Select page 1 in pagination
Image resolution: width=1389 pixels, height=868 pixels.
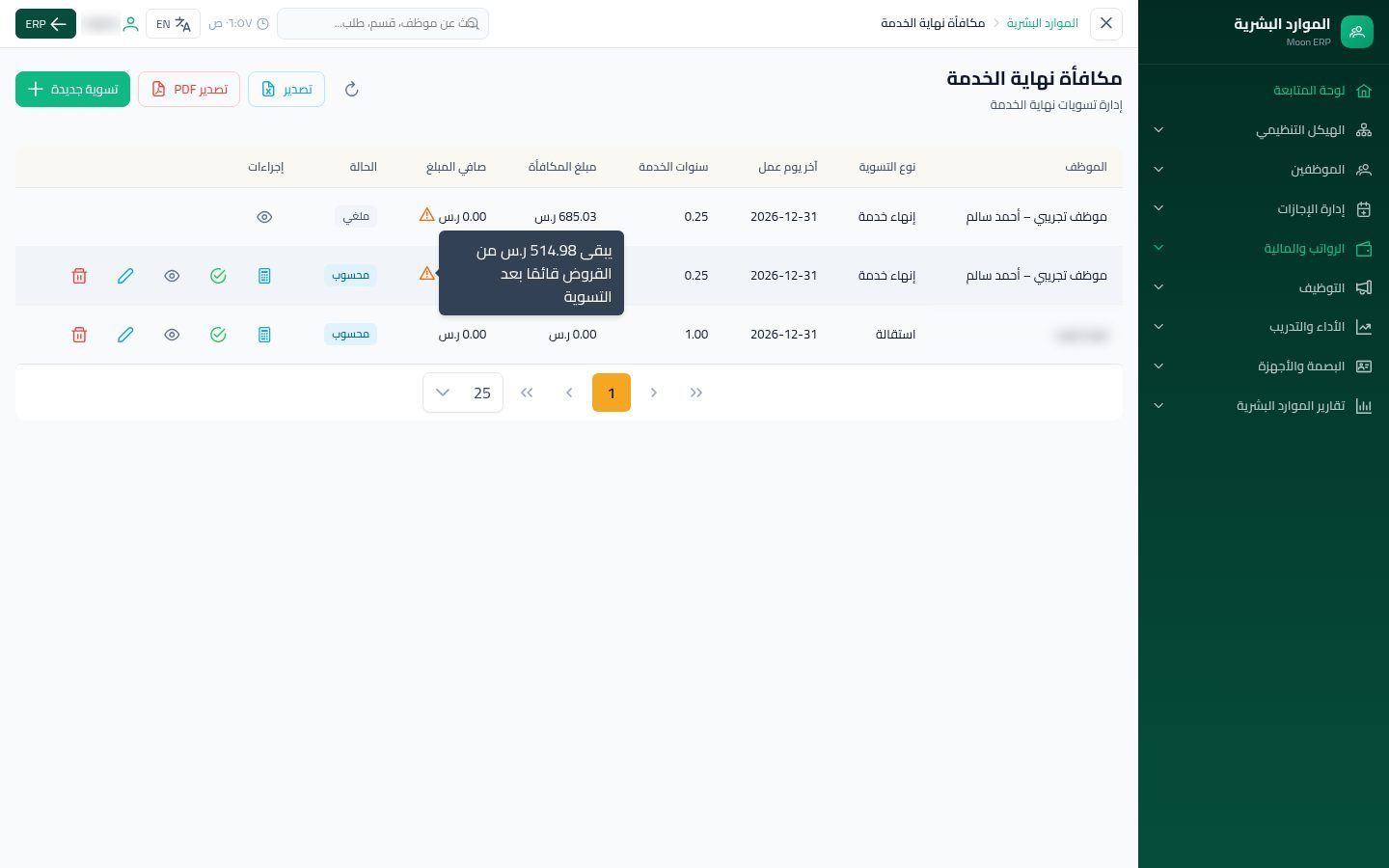pyautogui.click(x=612, y=393)
